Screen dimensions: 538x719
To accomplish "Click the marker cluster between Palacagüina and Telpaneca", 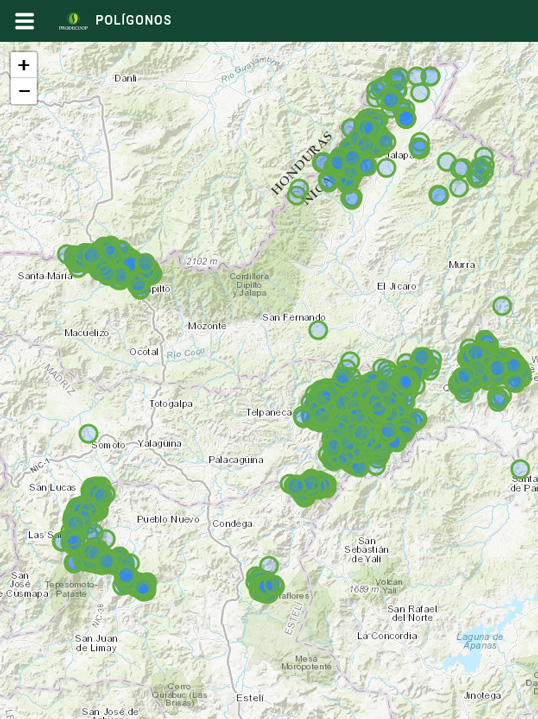I will pos(308,487).
